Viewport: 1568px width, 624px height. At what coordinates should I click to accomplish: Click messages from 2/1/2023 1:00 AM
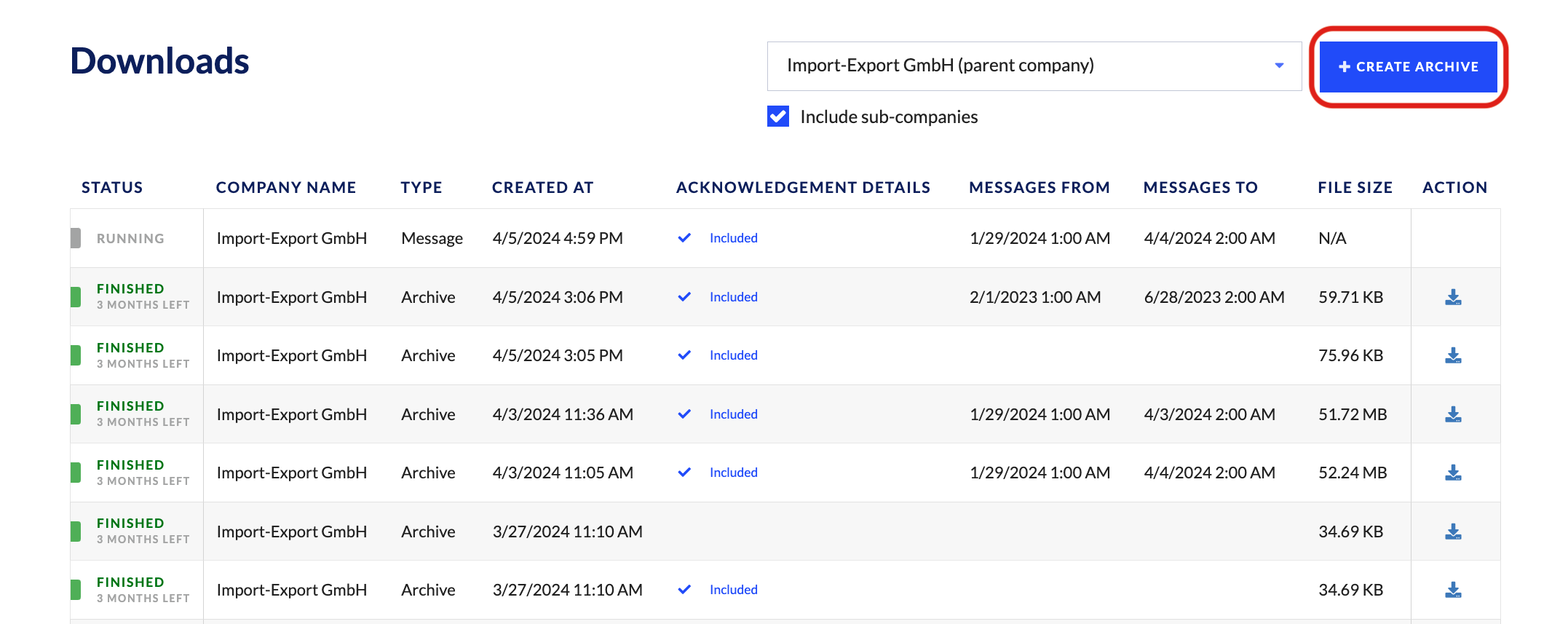click(x=1035, y=297)
